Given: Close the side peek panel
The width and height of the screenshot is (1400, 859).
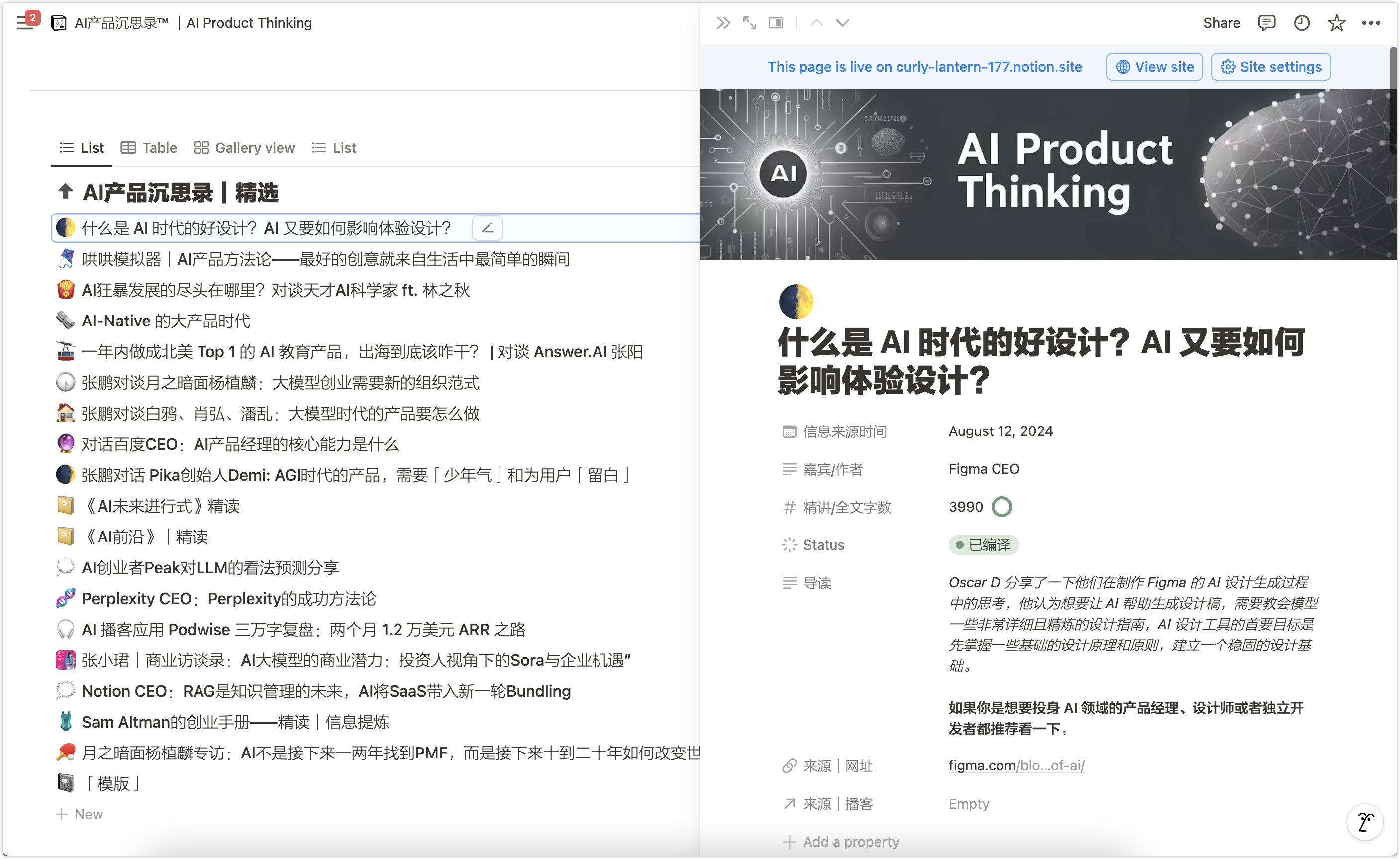Looking at the screenshot, I should pyautogui.click(x=723, y=23).
